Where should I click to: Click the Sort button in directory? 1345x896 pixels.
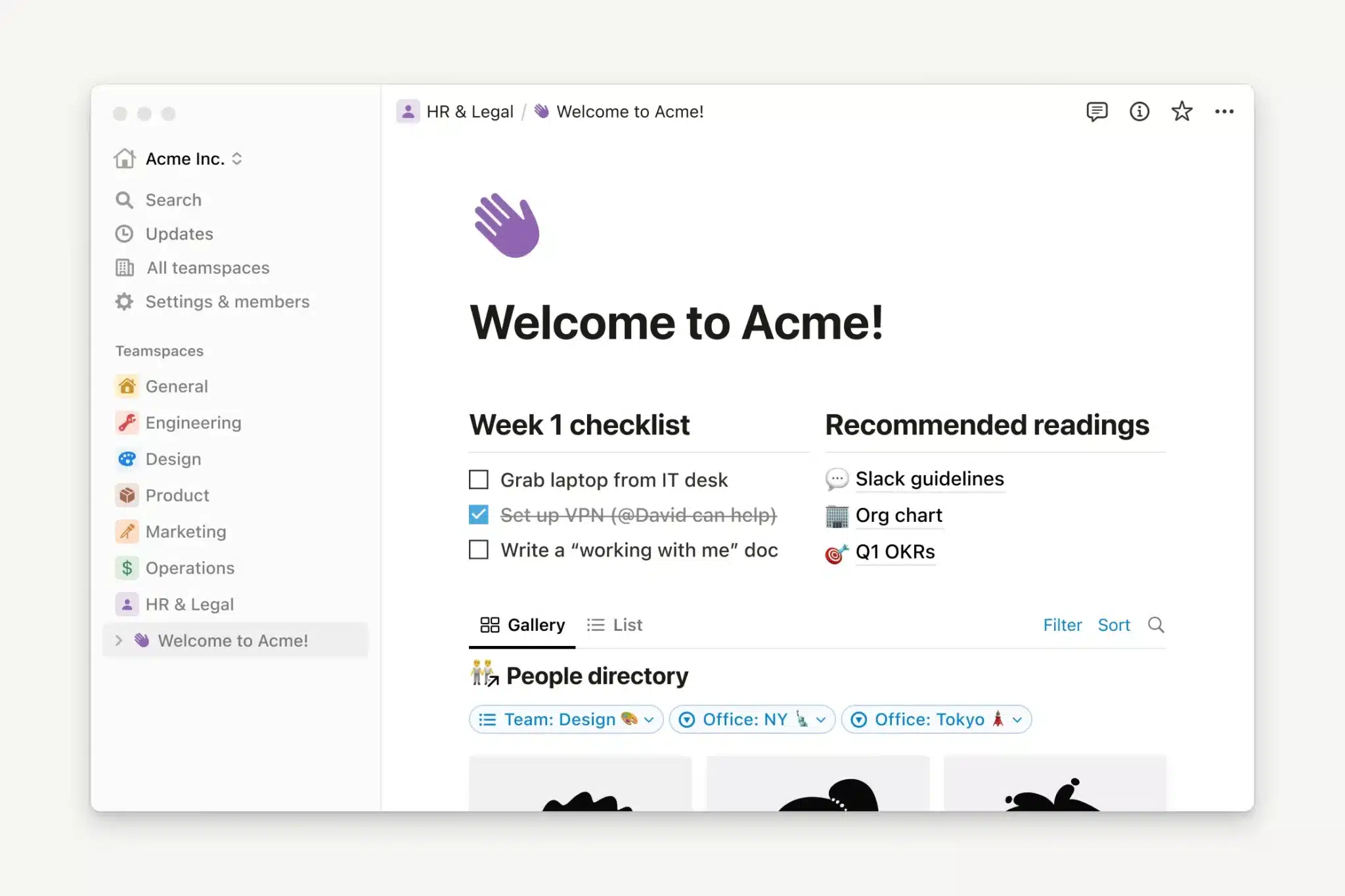[1113, 625]
